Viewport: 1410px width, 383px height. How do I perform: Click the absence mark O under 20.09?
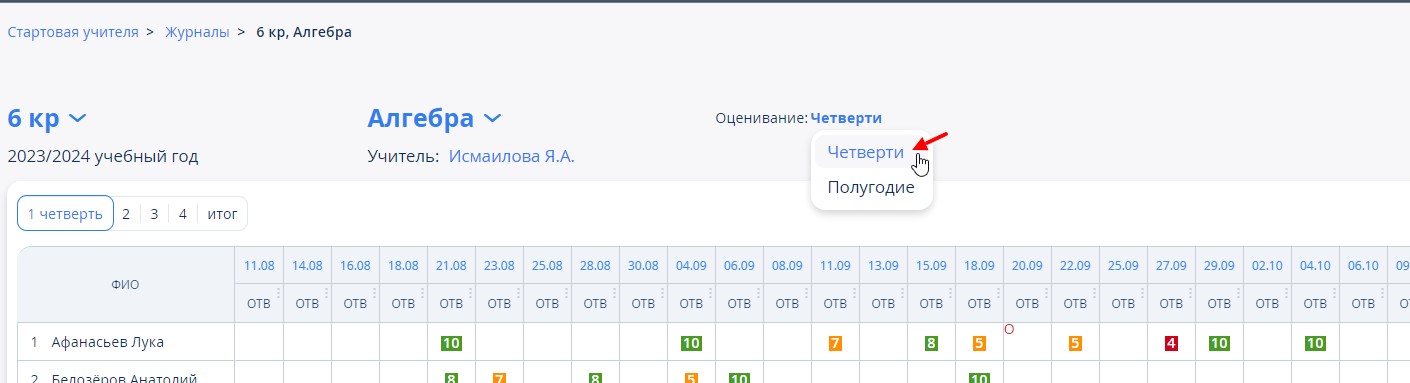tap(1009, 328)
